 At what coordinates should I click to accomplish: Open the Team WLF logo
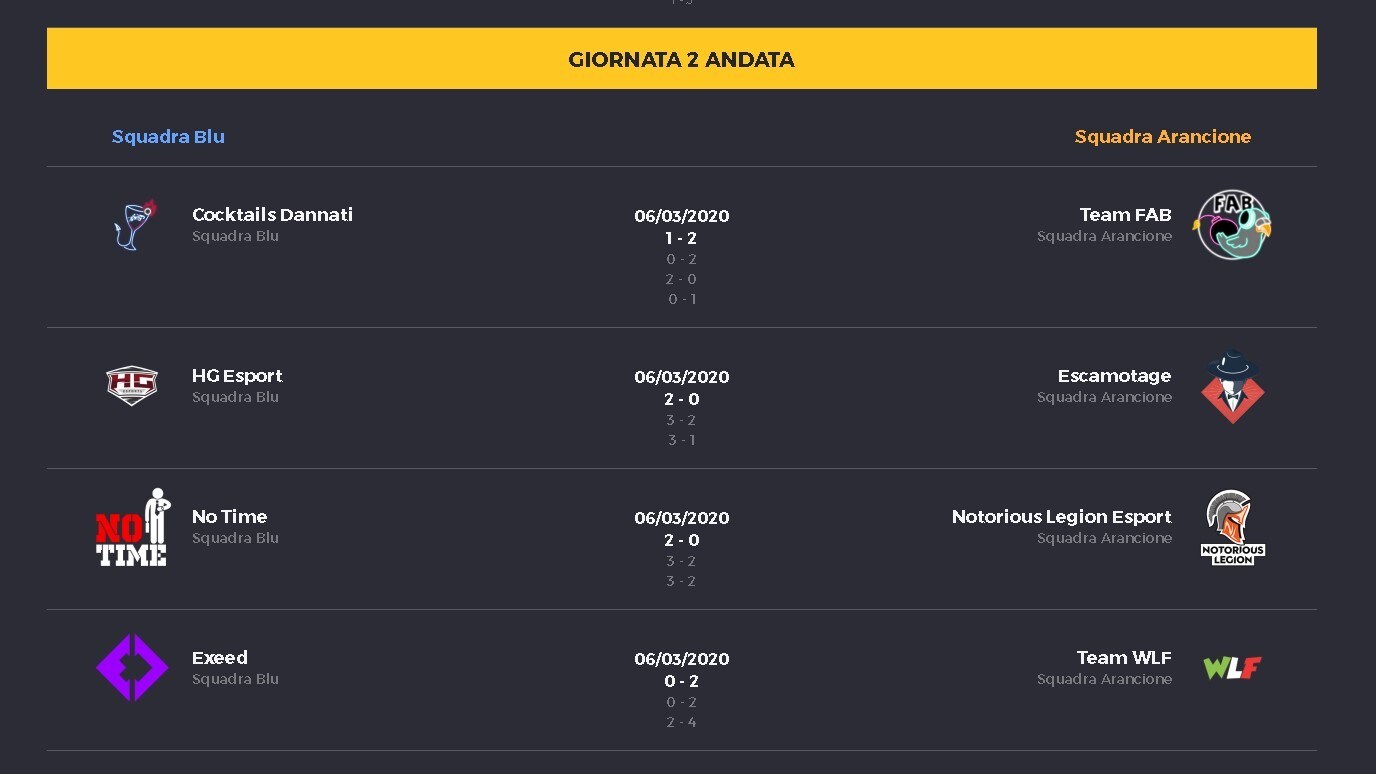click(1232, 668)
